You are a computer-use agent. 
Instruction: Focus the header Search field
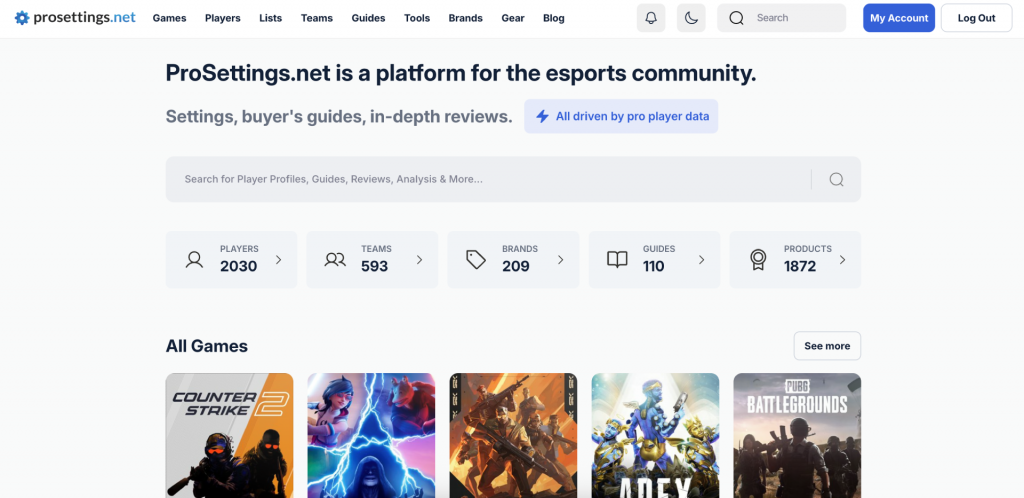tap(781, 18)
